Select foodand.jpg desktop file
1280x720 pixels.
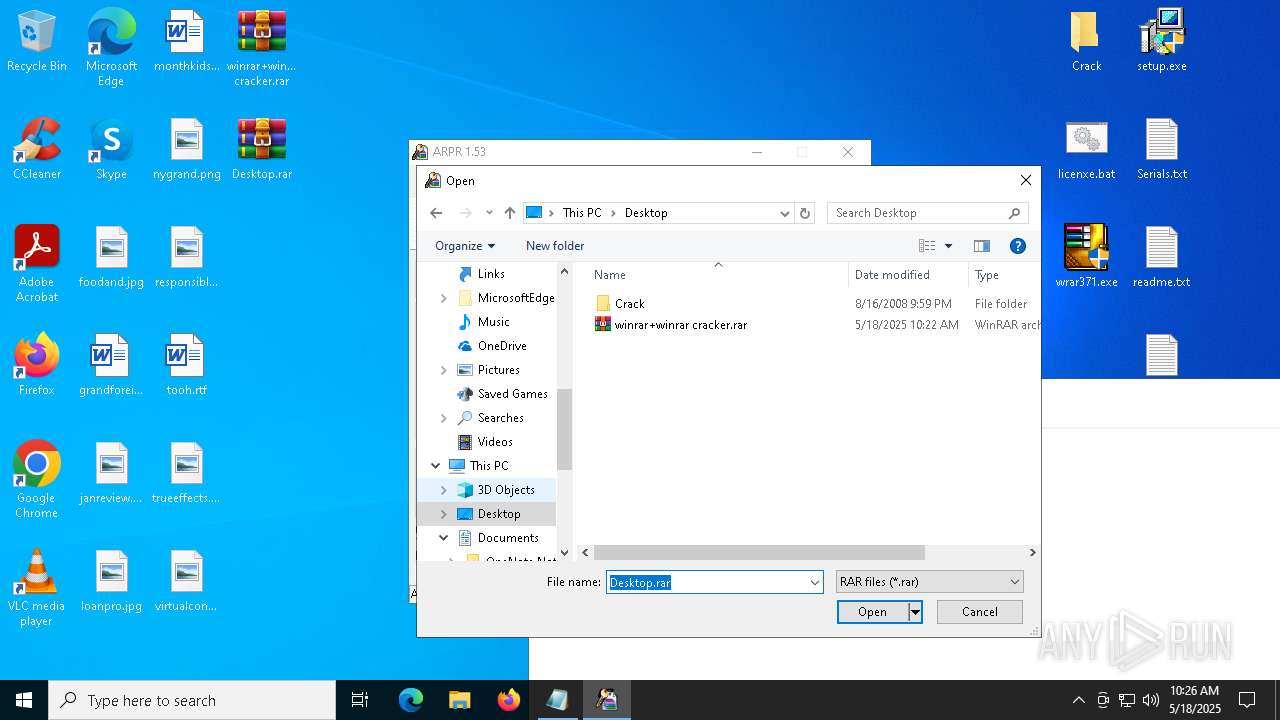pyautogui.click(x=111, y=258)
